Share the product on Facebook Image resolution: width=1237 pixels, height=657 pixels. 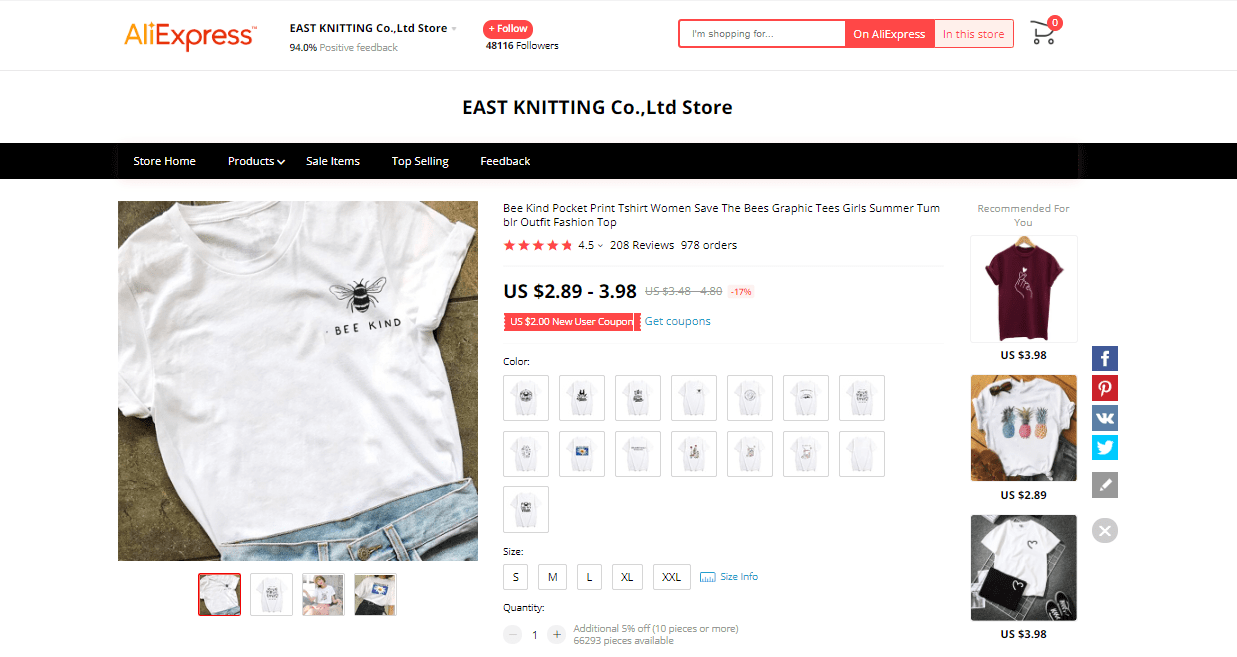tap(1104, 358)
